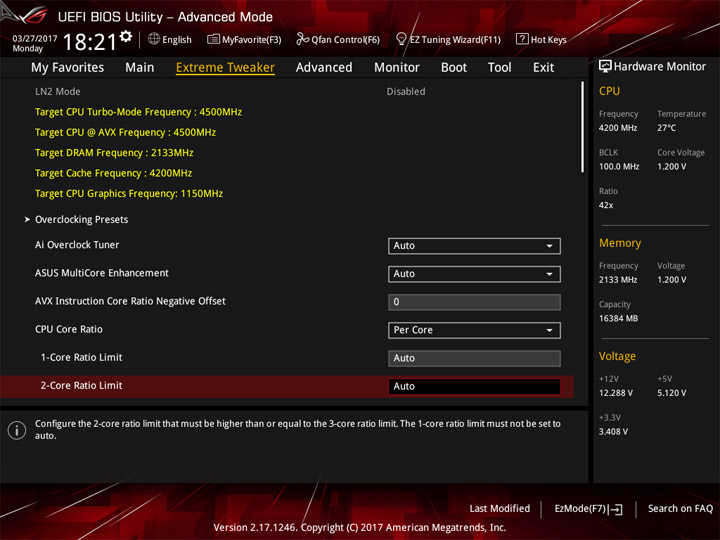
Task: Click the 18:21 clock display
Action: coord(90,42)
